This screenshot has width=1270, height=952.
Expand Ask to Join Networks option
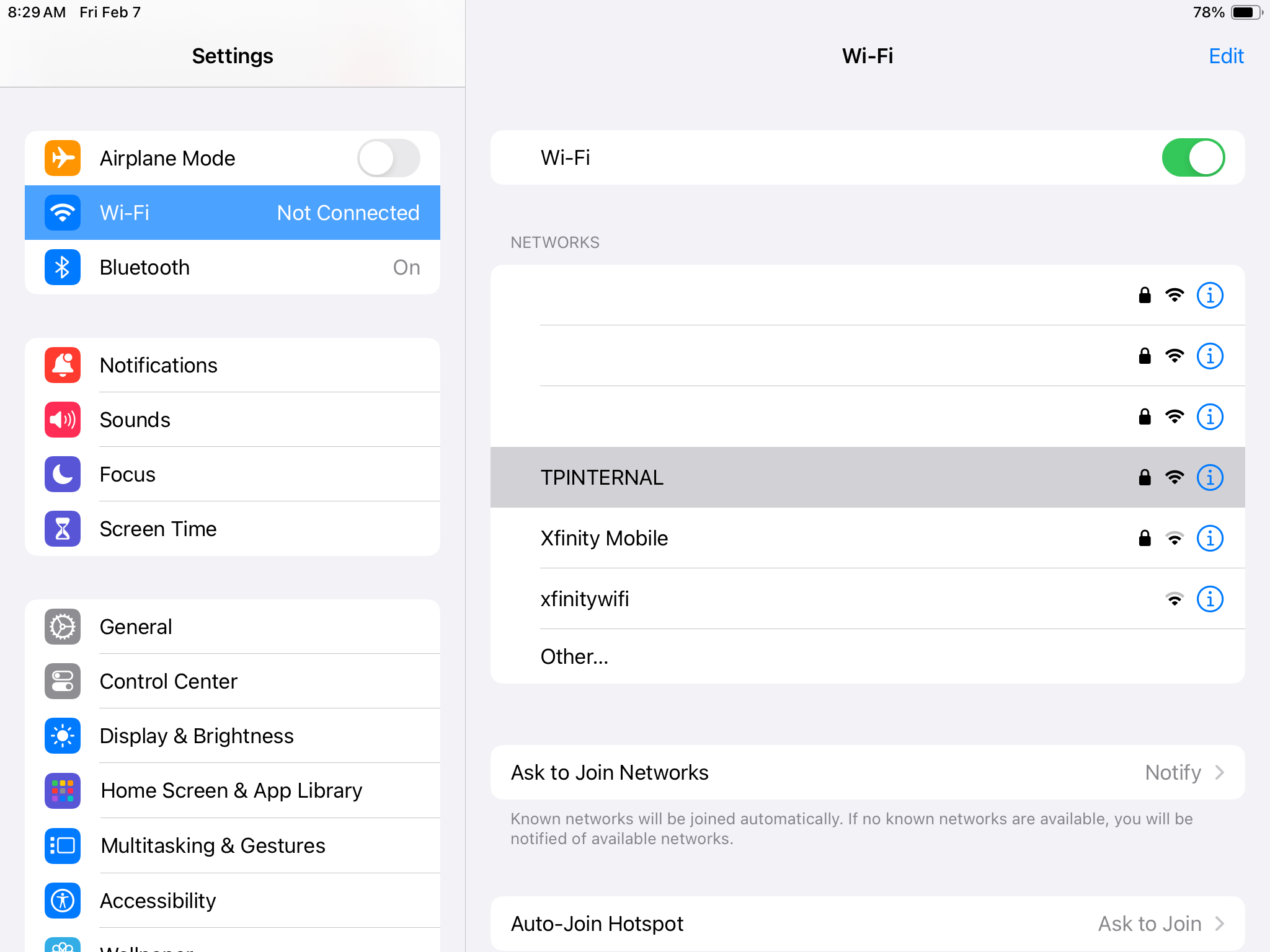coord(867,772)
